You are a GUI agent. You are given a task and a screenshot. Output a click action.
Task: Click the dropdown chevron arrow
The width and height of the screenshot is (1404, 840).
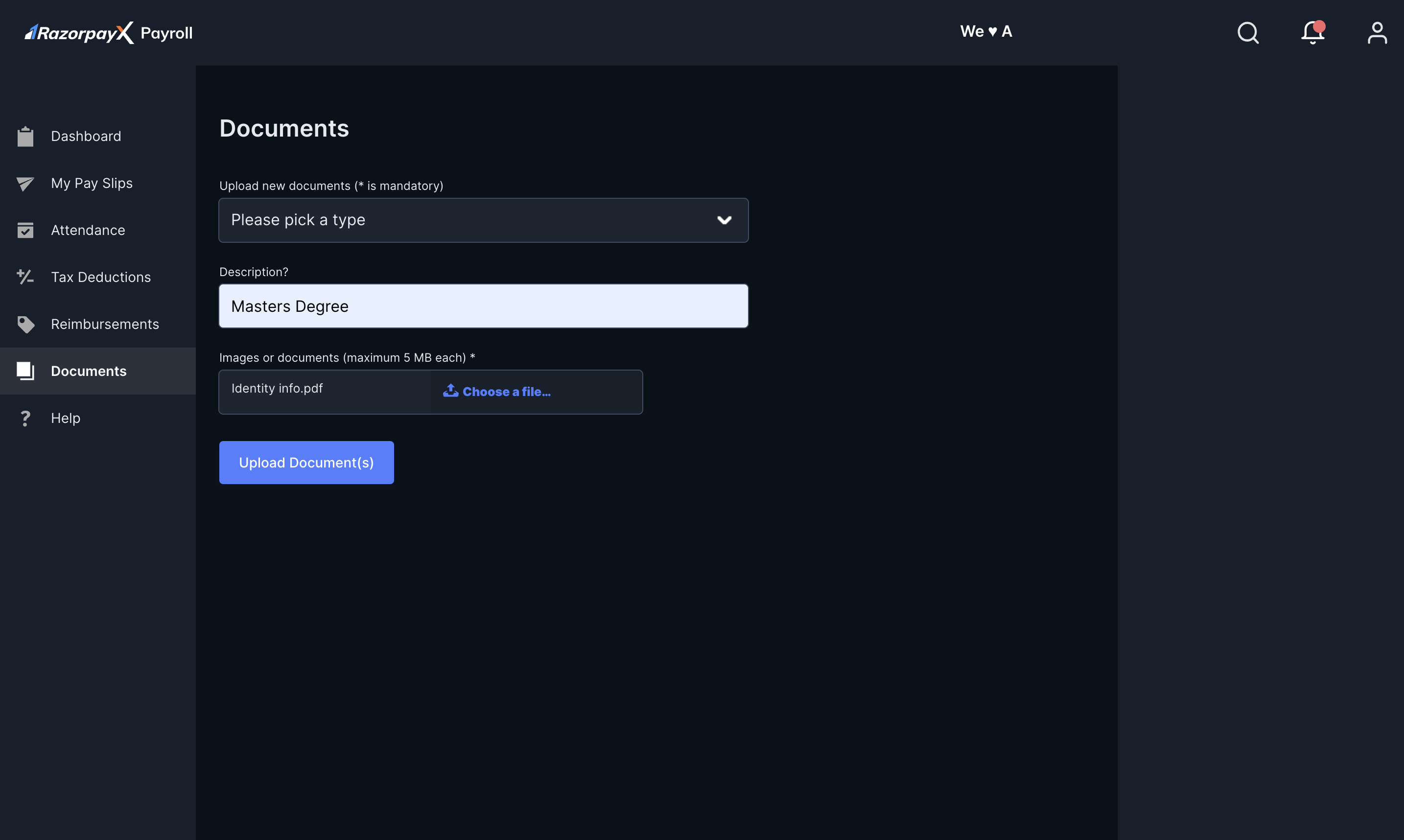[725, 220]
